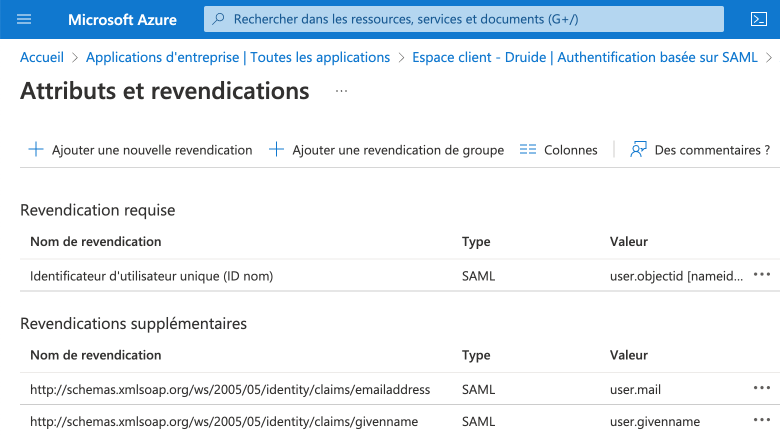This screenshot has height=435, width=780.
Task: Open the Colonnes column chooser
Action: [x=570, y=150]
